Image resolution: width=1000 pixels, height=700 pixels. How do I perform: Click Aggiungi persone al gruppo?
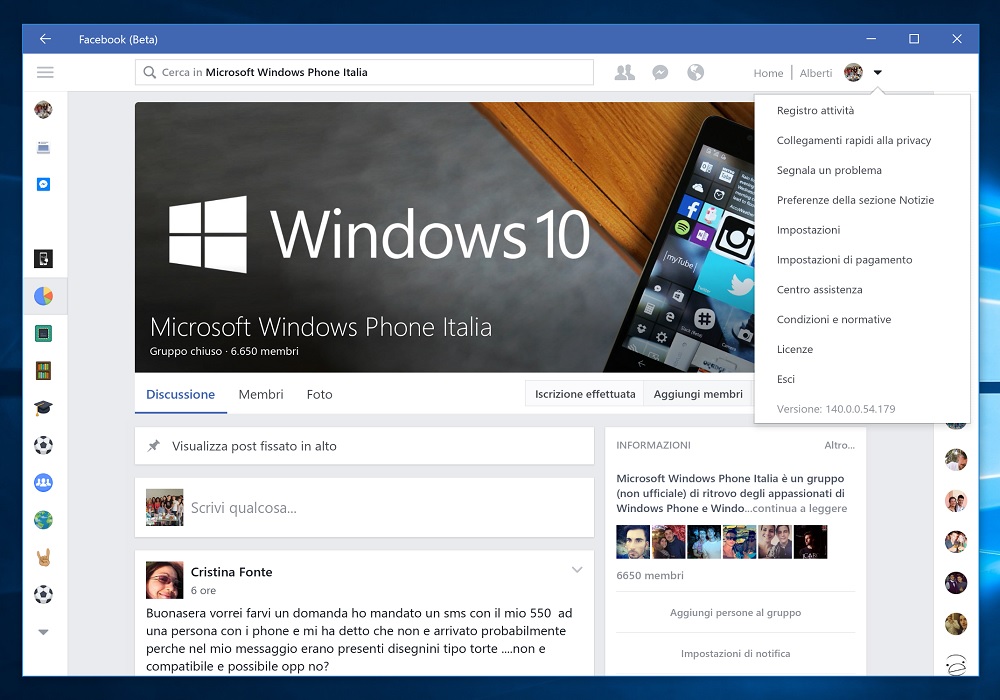pos(735,613)
